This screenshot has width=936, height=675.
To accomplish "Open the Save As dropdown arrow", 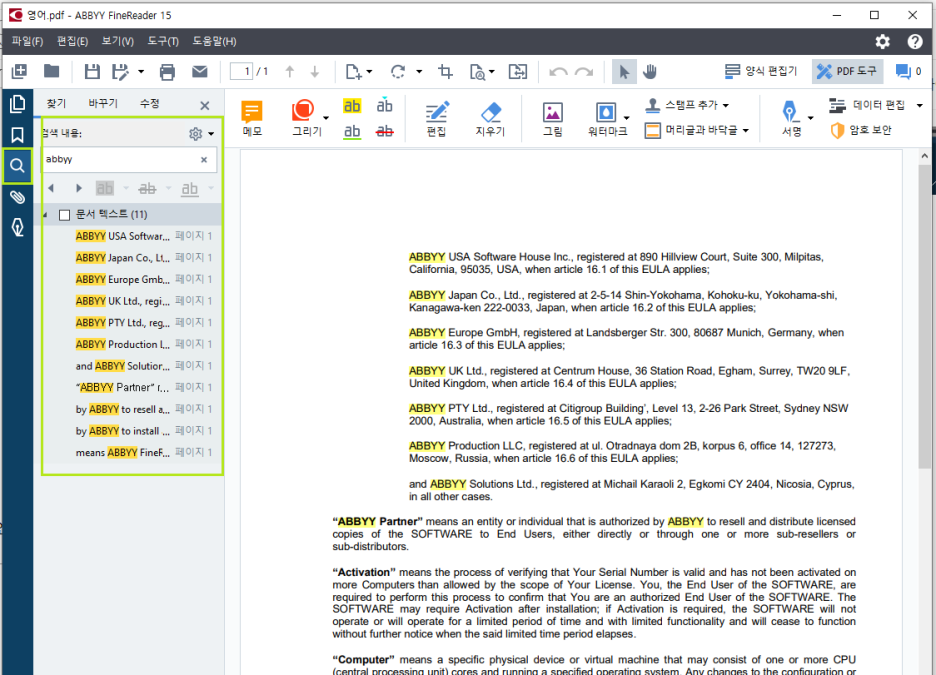I will (141, 72).
